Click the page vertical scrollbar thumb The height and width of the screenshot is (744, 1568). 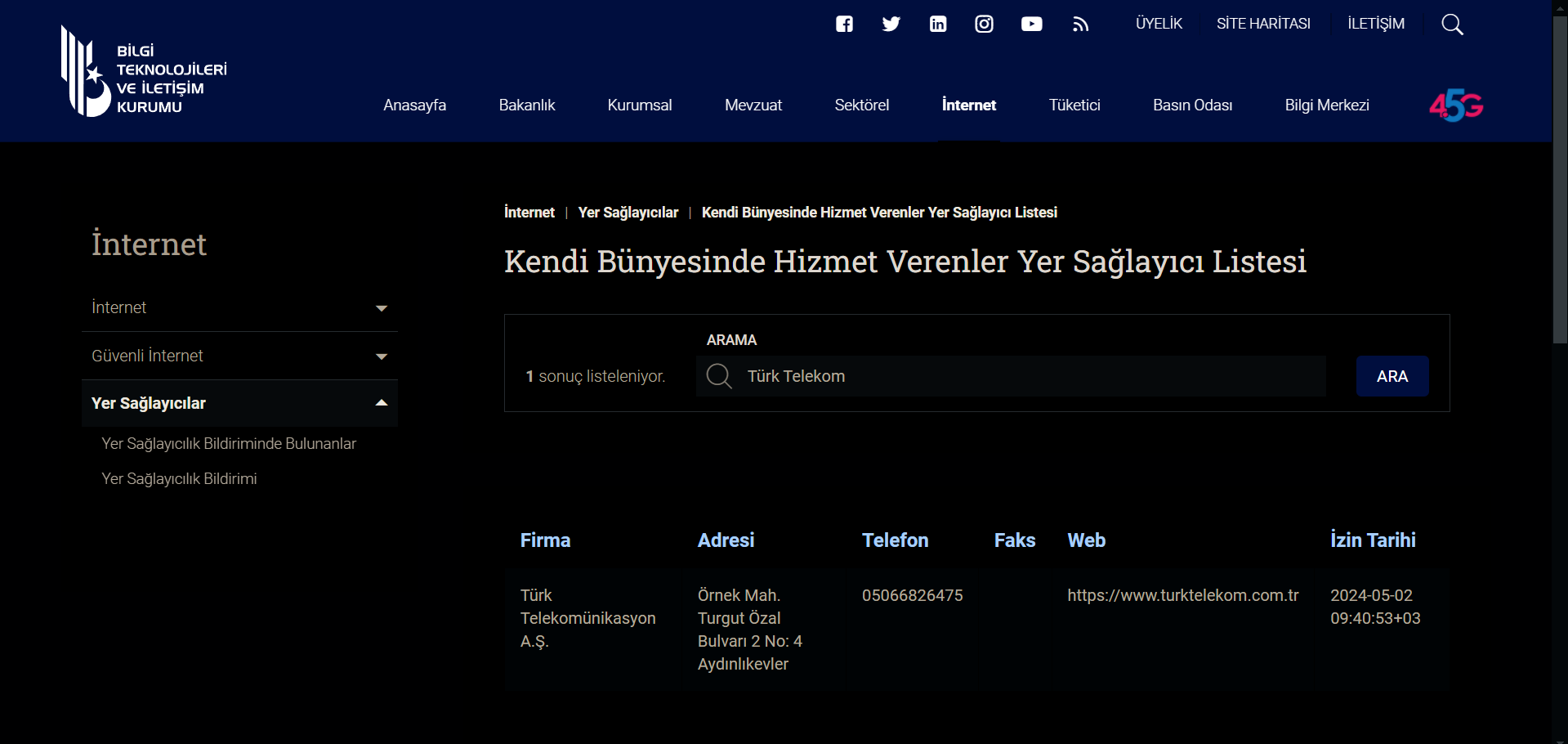[x=1560, y=180]
